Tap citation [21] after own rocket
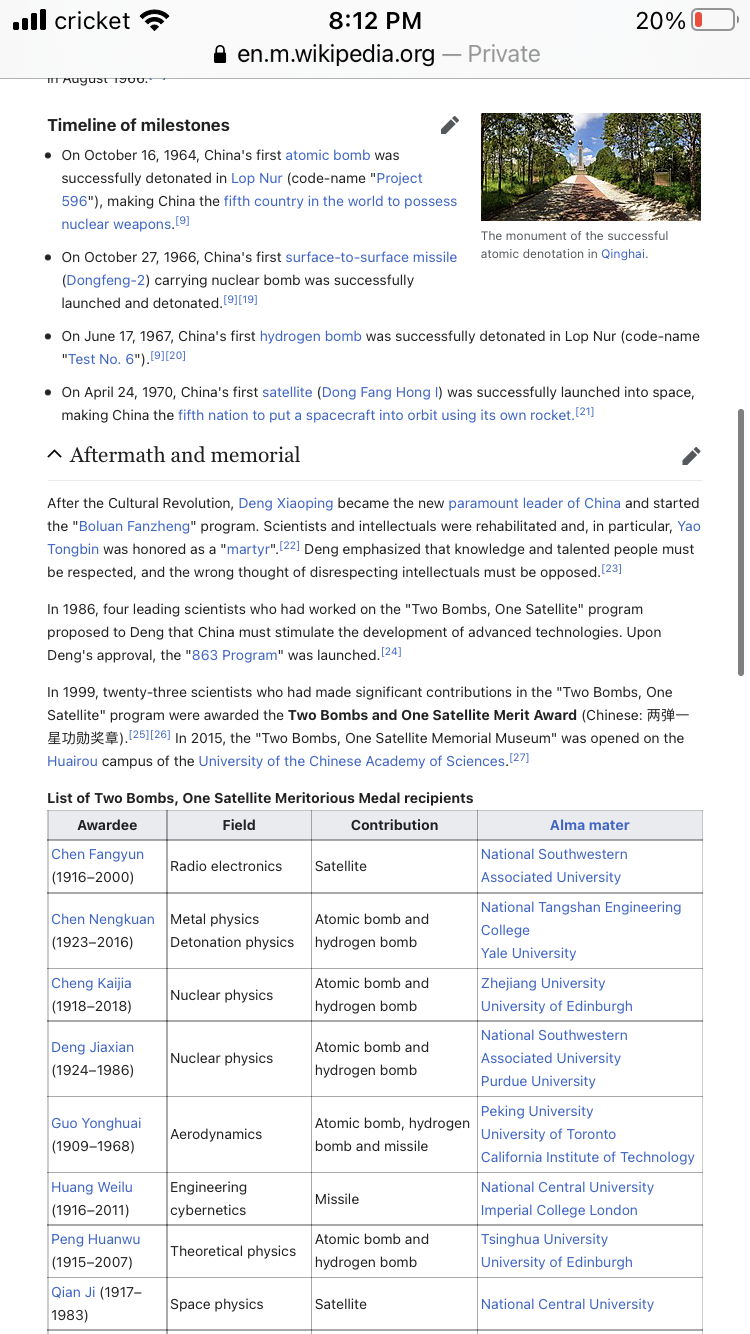The image size is (750, 1334). pyautogui.click(x=585, y=411)
